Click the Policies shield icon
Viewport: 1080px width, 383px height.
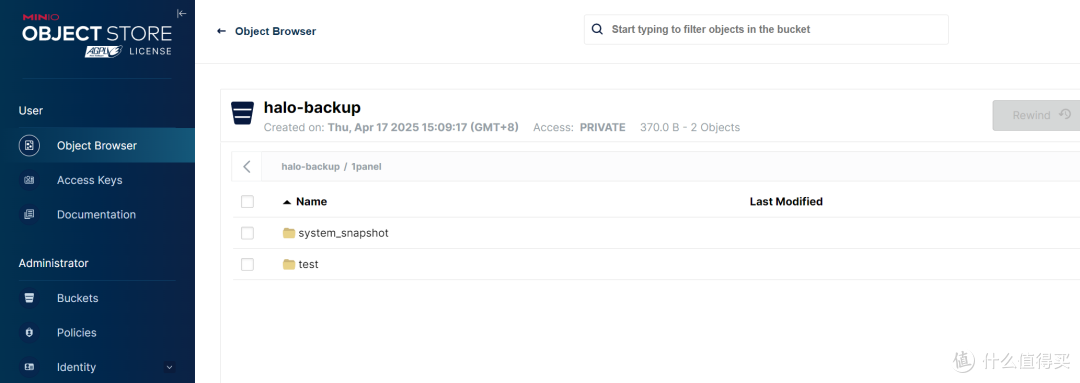tap(29, 333)
